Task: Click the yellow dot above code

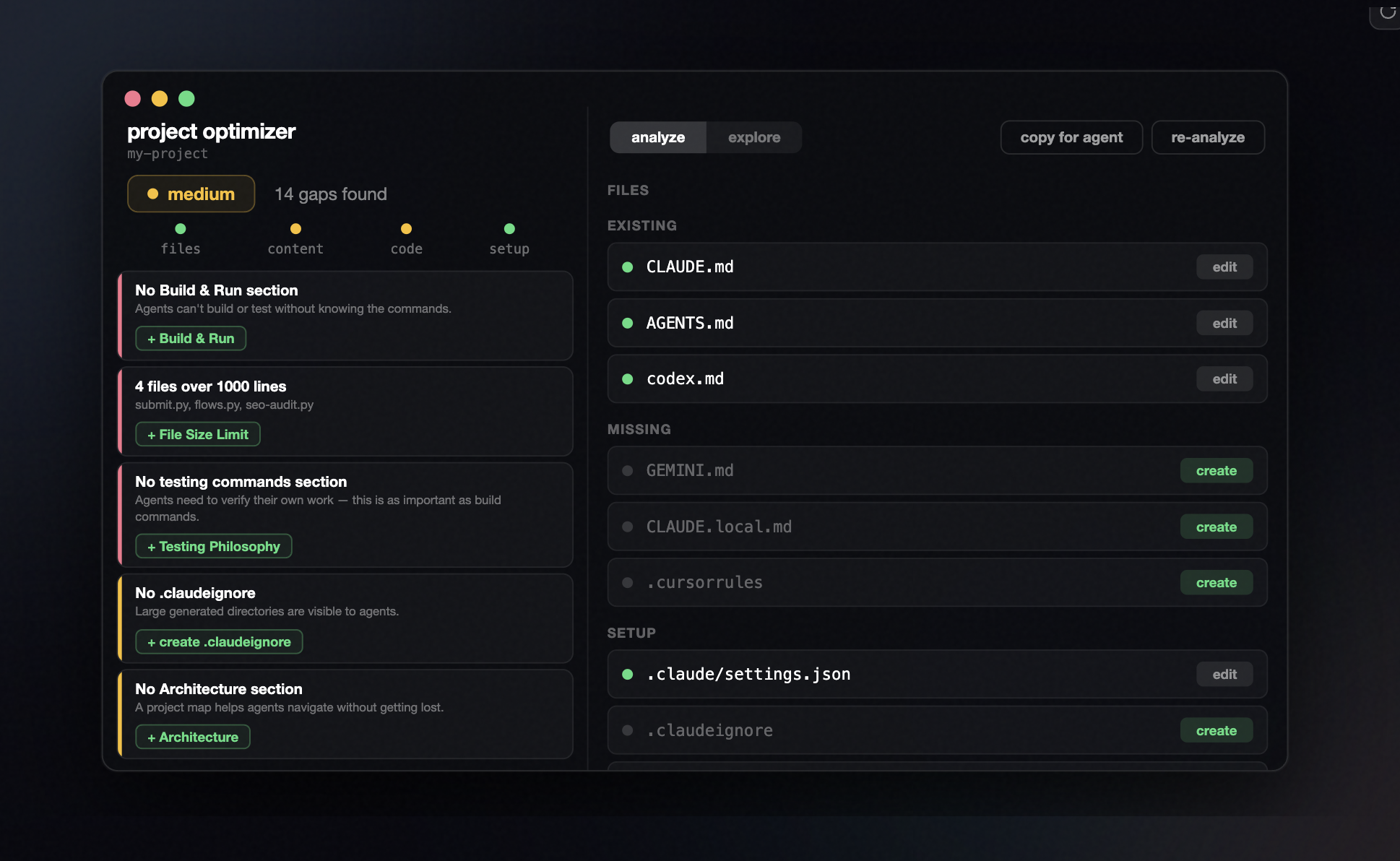Action: coord(406,228)
